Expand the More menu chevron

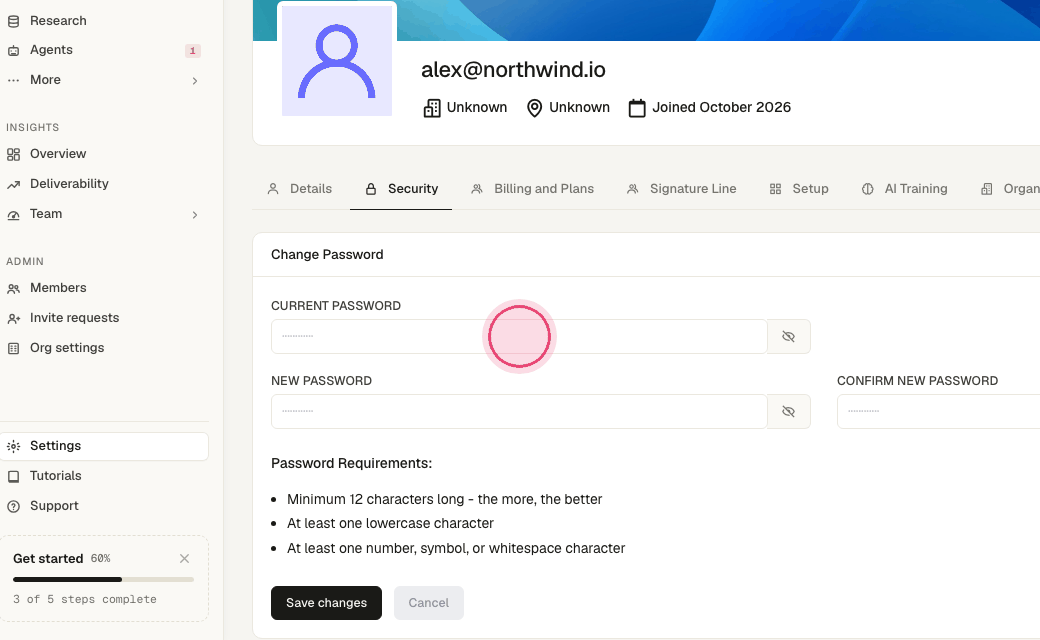click(x=195, y=81)
